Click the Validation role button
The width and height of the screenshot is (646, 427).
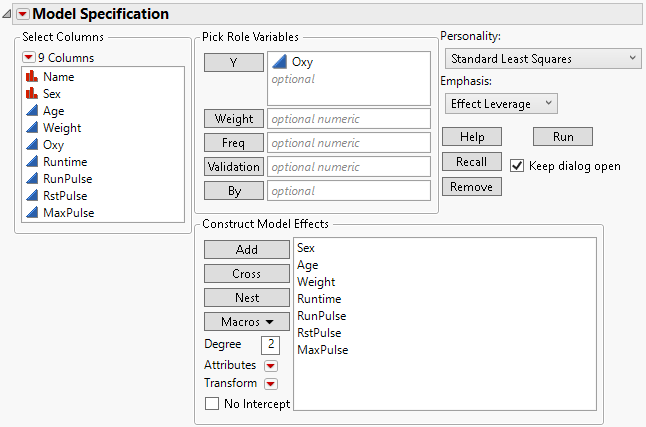coord(233,167)
